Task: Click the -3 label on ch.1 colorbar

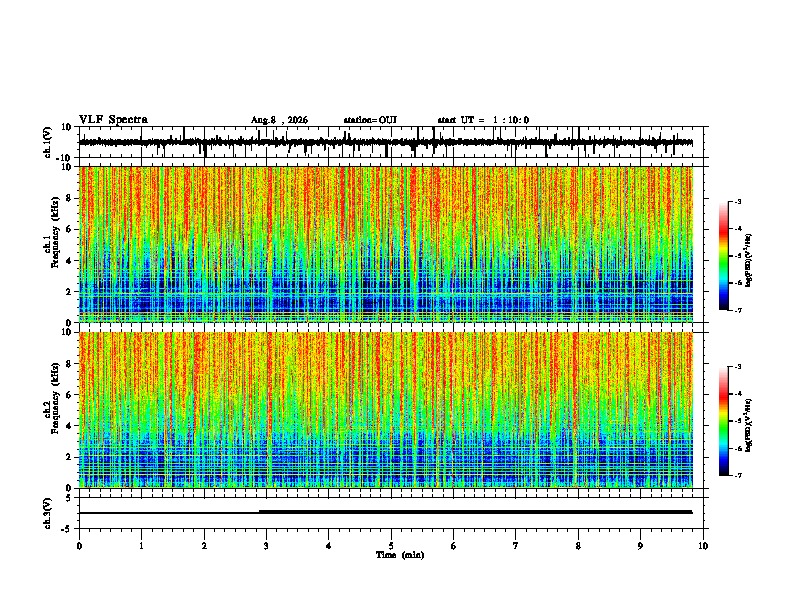Action: coord(737,201)
